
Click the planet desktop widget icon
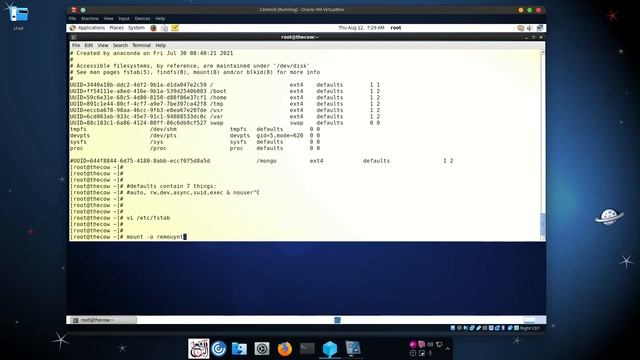point(609,216)
